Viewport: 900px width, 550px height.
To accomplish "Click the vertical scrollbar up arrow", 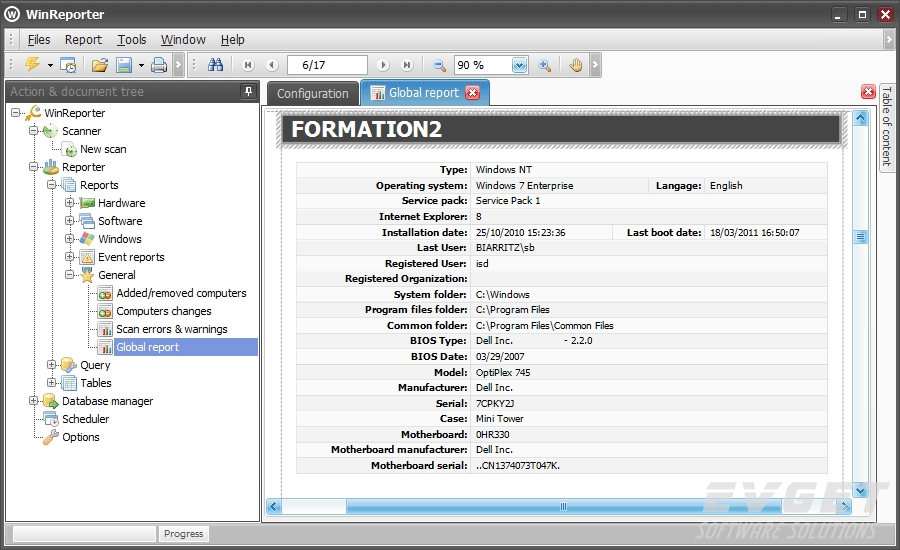I will [x=860, y=118].
